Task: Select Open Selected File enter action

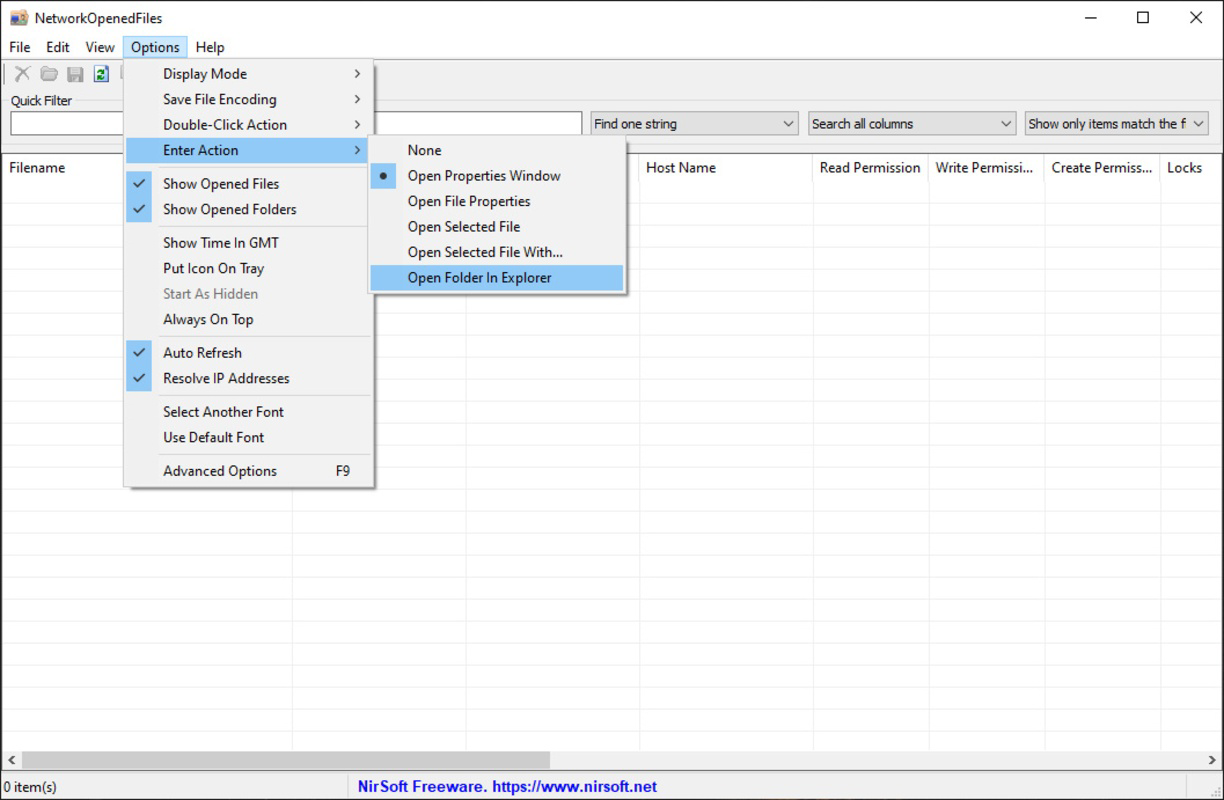Action: [x=496, y=227]
